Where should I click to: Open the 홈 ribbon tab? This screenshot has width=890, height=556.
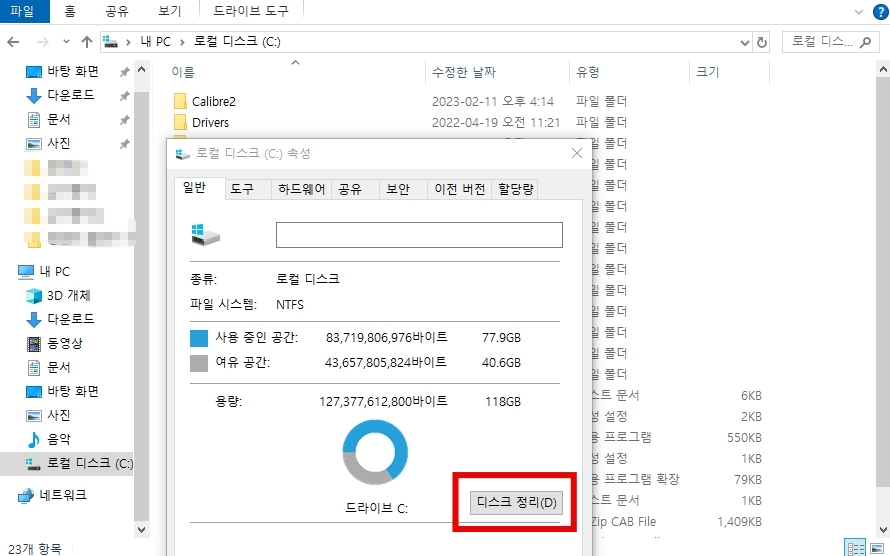point(70,11)
